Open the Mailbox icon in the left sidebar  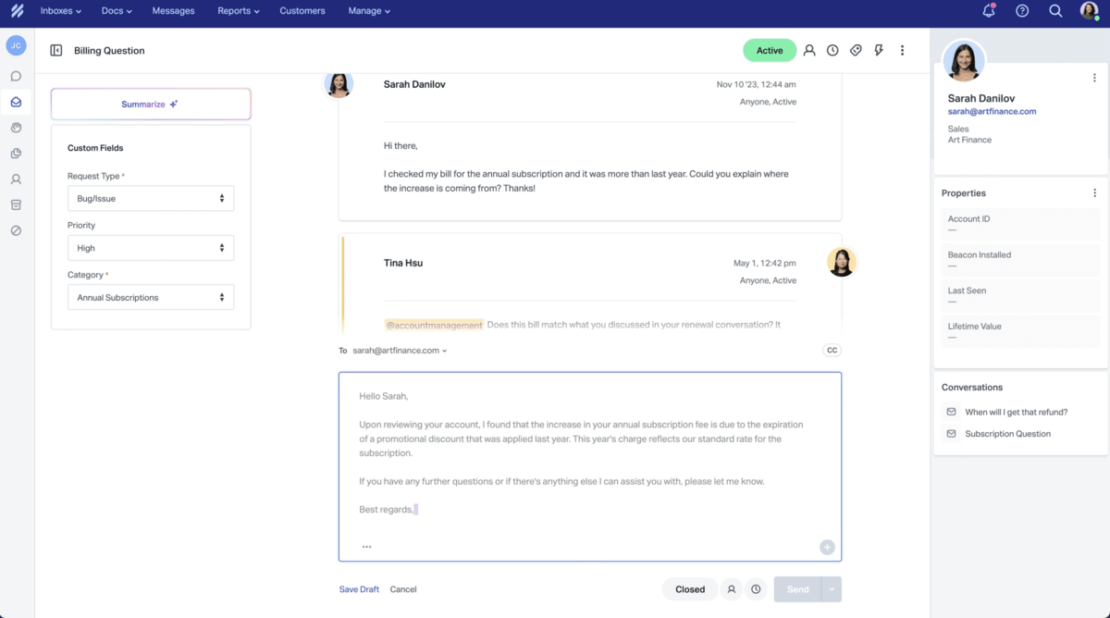[15, 101]
